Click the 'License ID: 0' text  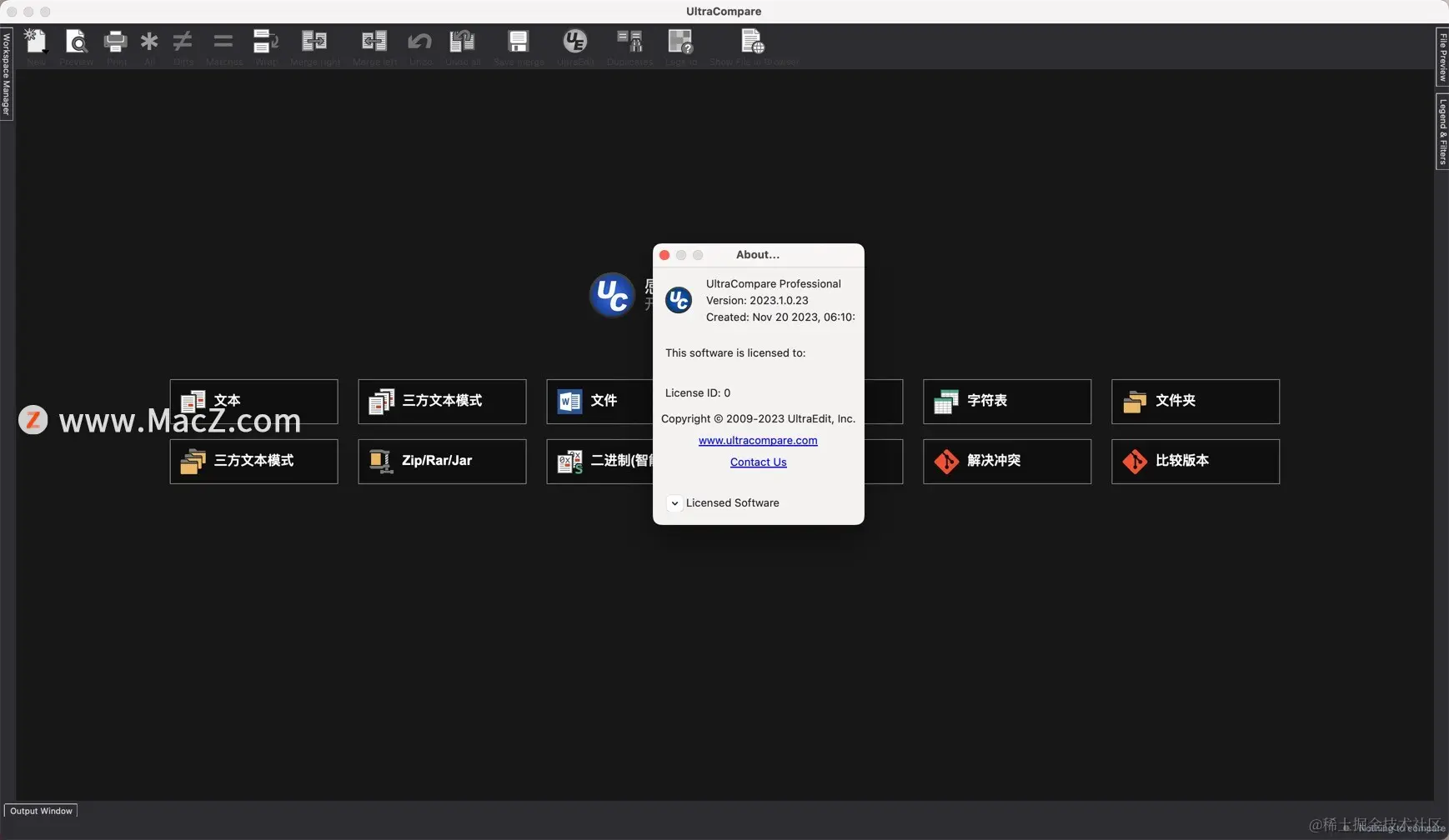pyautogui.click(x=698, y=393)
